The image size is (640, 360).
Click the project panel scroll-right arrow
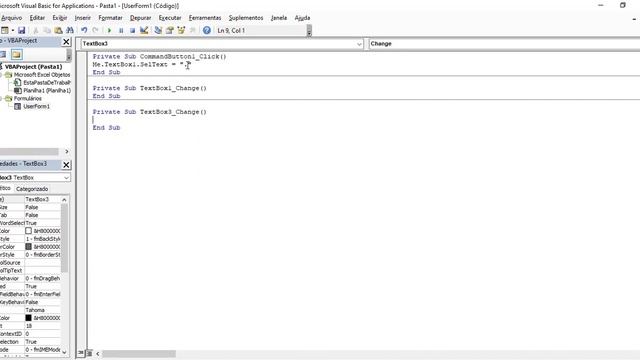pos(67,151)
